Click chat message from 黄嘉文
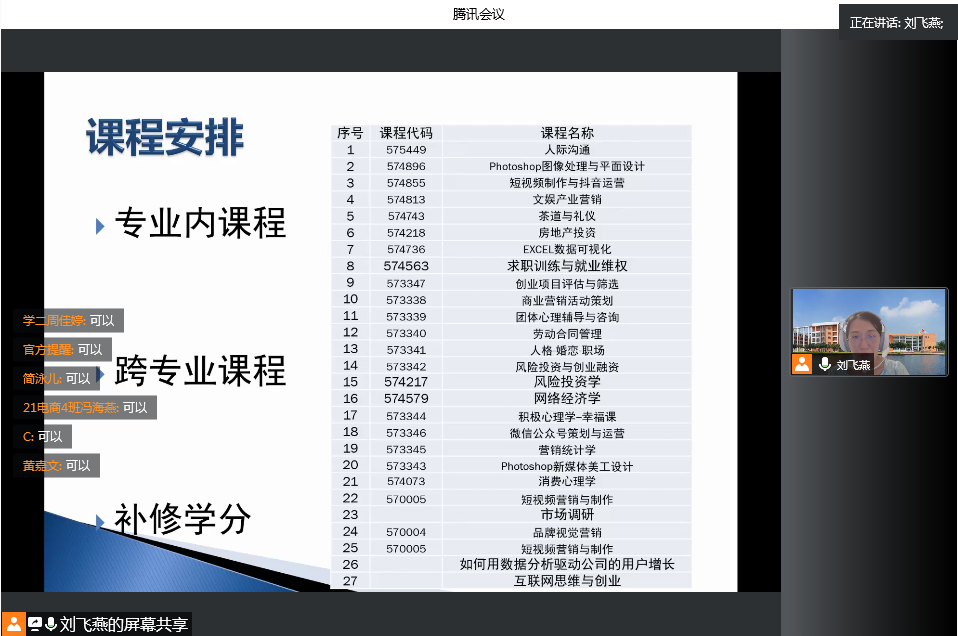958x636 pixels. pyautogui.click(x=57, y=465)
